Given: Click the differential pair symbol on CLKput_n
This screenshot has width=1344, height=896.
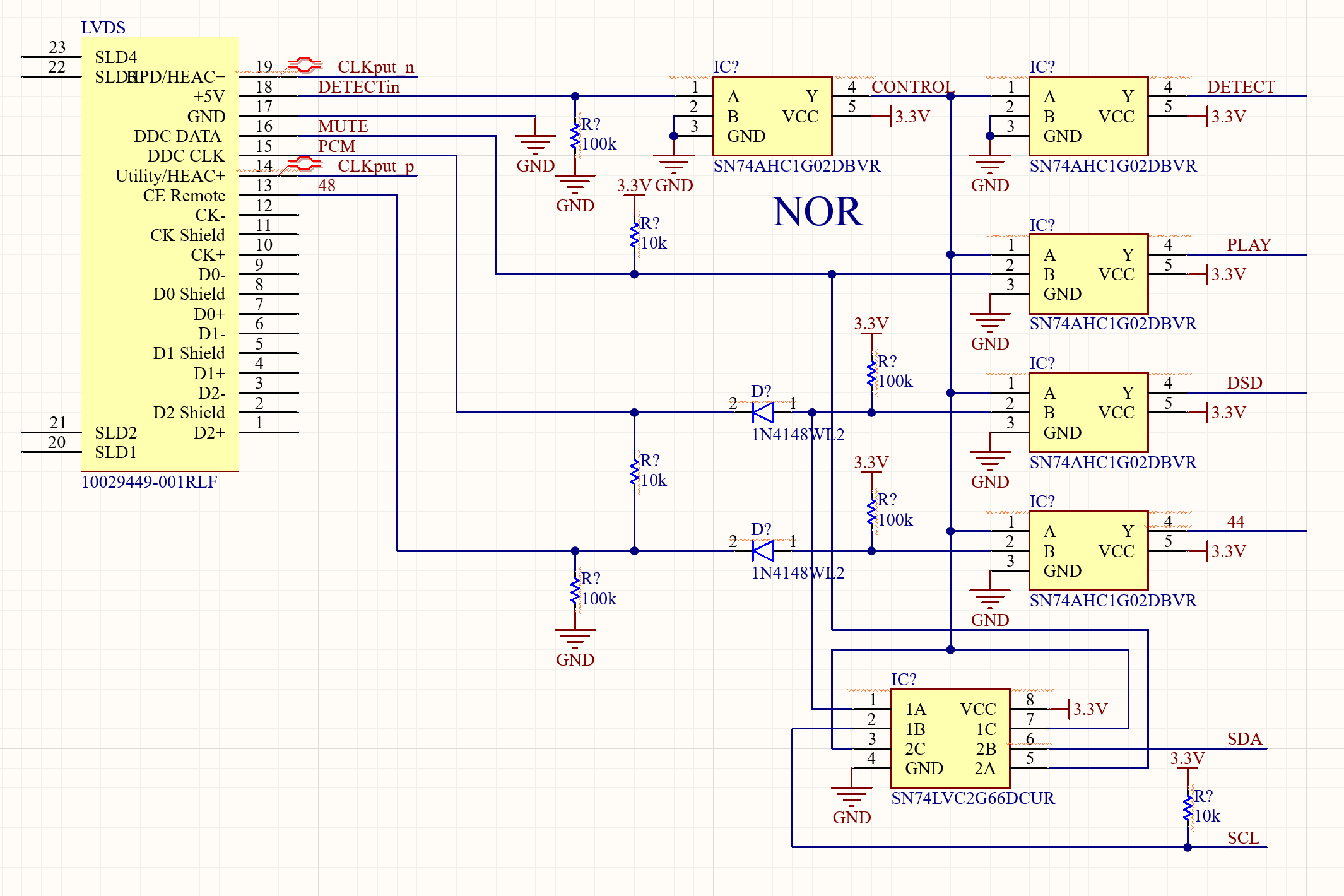Looking at the screenshot, I should point(304,64).
